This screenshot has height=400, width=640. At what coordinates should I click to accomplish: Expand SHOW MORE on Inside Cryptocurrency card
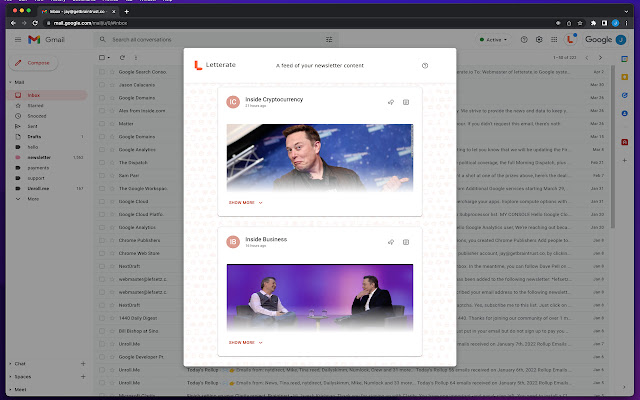coord(245,202)
